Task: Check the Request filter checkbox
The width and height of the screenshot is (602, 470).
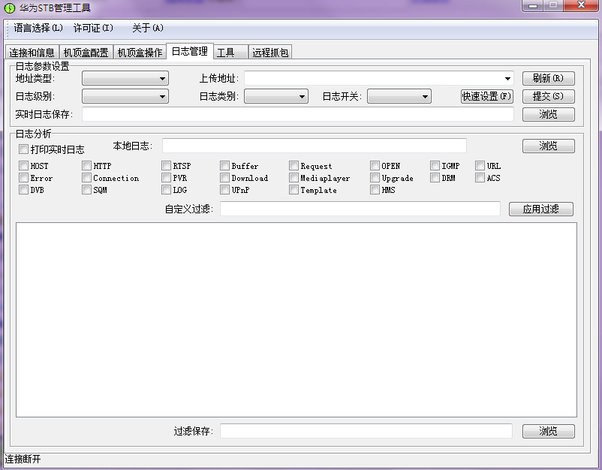Action: (294, 165)
